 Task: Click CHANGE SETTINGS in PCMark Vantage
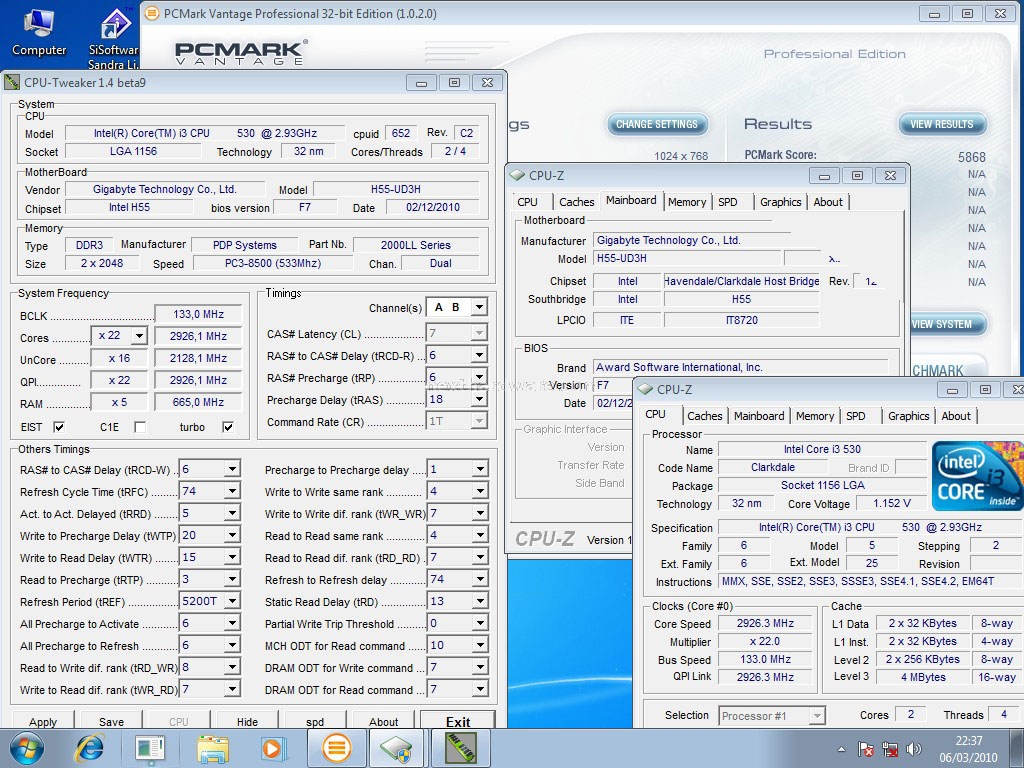657,124
